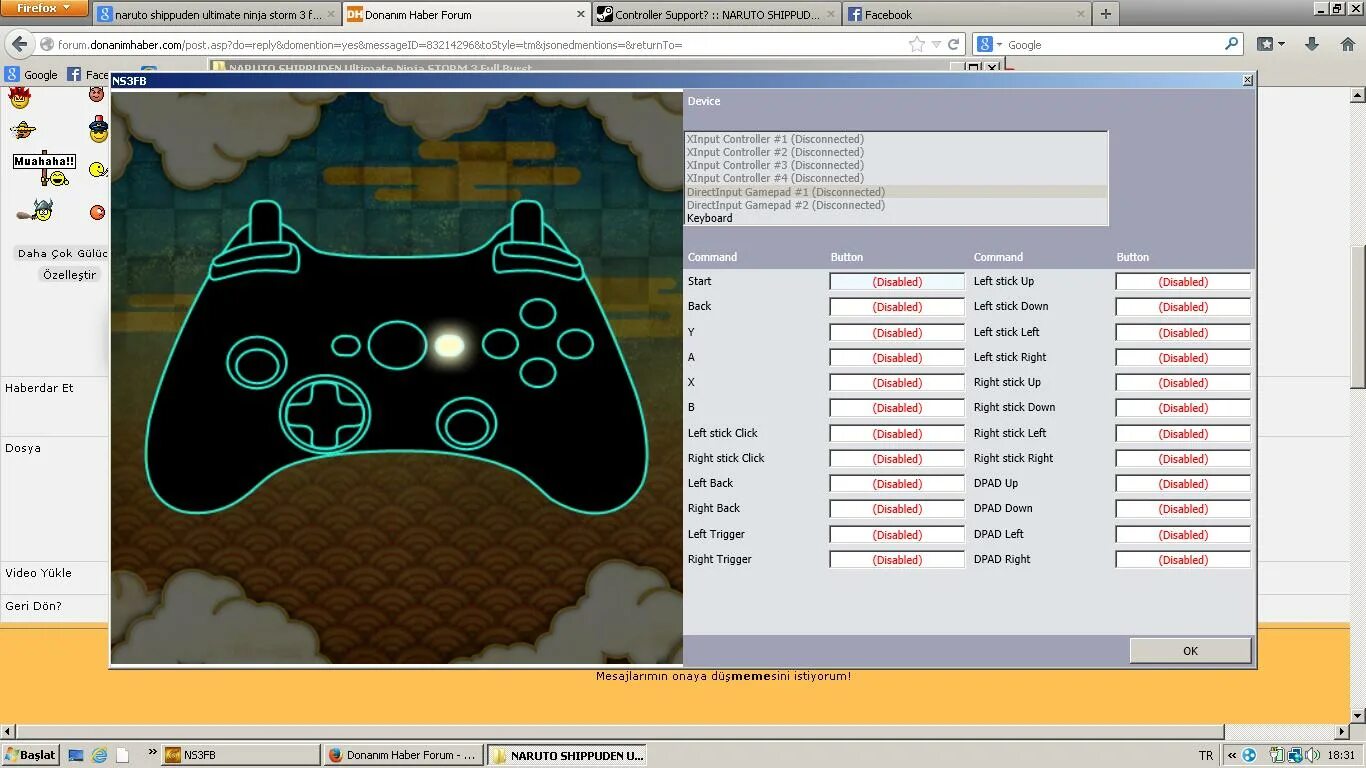
Task: Open Donanım Haber Forum taskbar button
Action: click(x=405, y=755)
